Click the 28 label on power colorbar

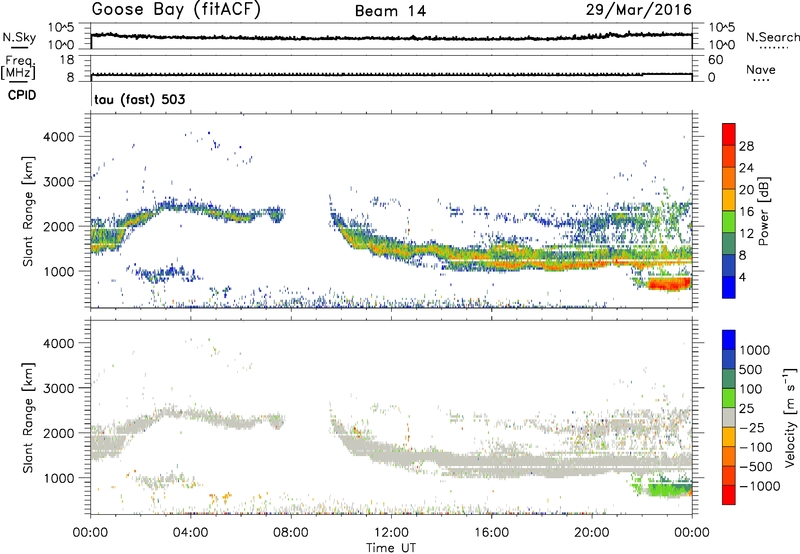[x=746, y=146]
